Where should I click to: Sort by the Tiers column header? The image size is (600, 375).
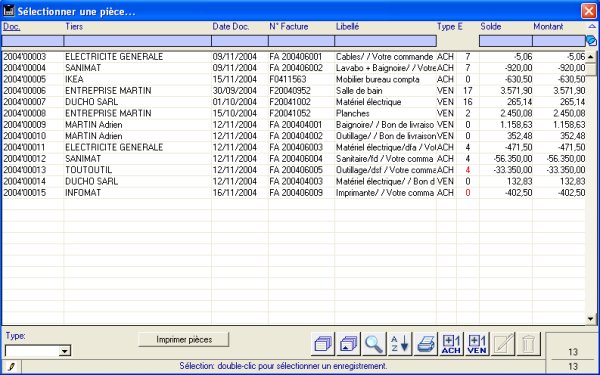74,26
